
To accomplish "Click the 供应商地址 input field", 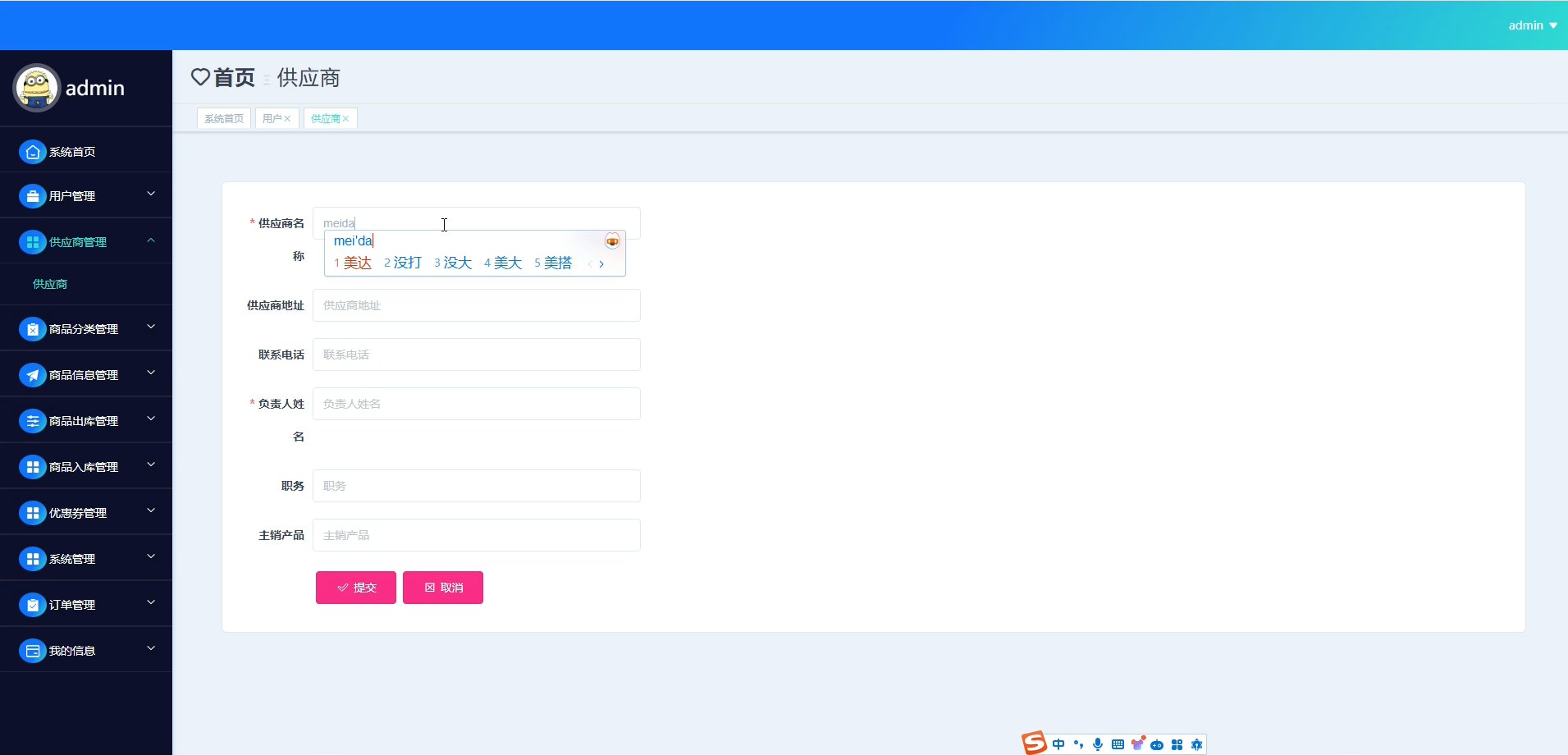I will (x=477, y=305).
